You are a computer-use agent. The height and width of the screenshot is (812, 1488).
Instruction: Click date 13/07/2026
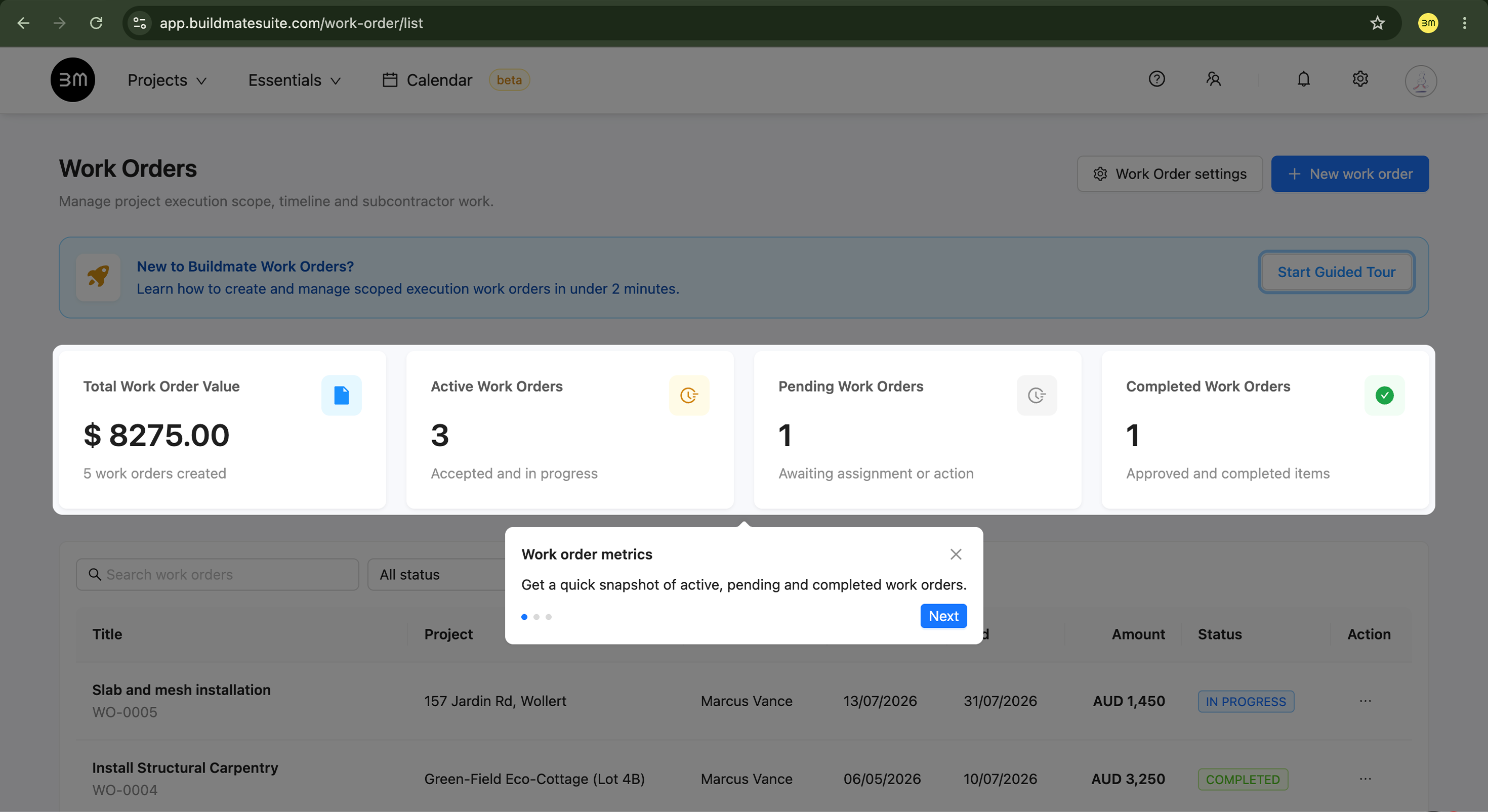(x=880, y=701)
